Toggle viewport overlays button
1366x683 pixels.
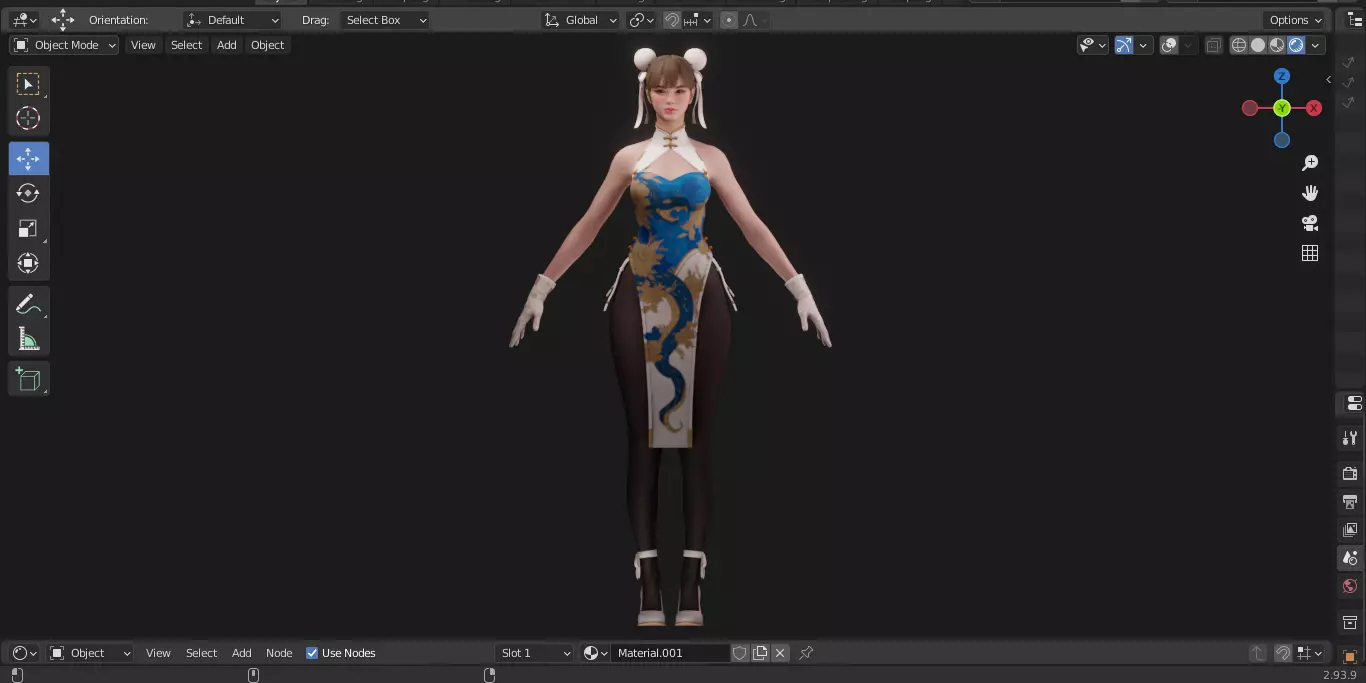click(1169, 45)
